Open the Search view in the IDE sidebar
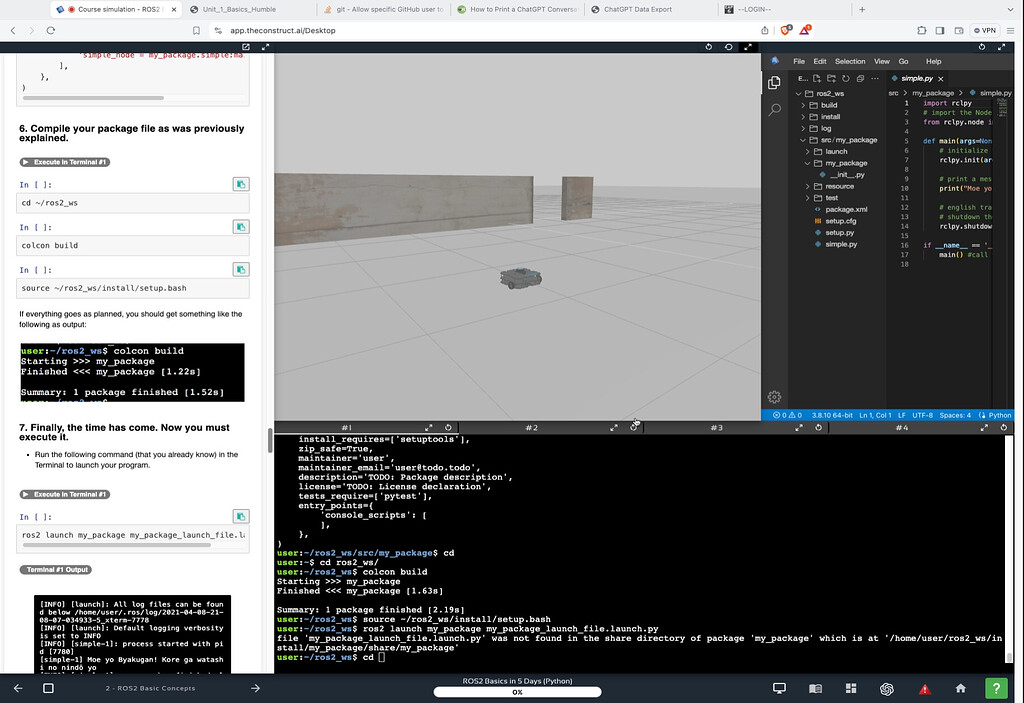This screenshot has width=1024, height=703. pos(775,110)
